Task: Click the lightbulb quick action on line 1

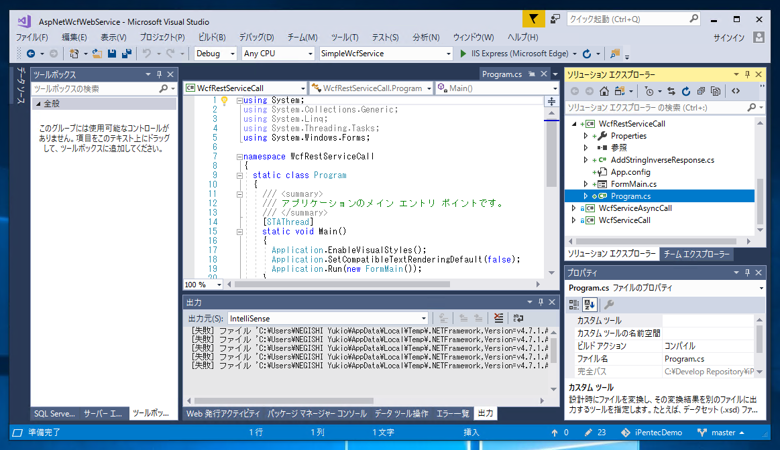Action: click(x=224, y=101)
